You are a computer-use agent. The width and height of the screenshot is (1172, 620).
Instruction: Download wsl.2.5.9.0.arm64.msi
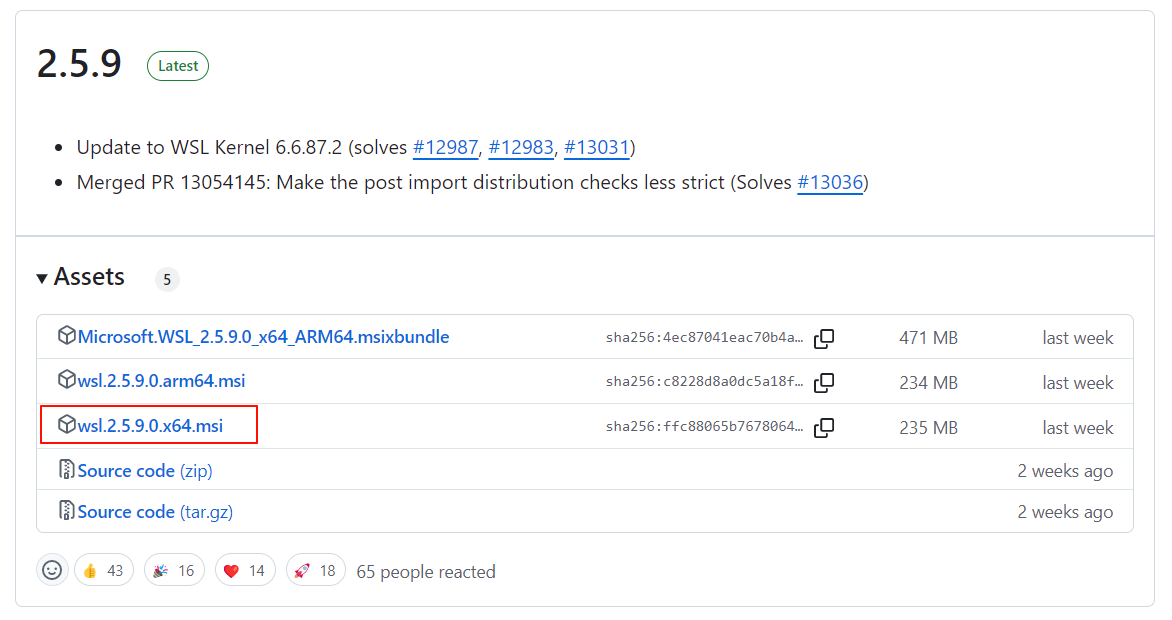(161, 381)
